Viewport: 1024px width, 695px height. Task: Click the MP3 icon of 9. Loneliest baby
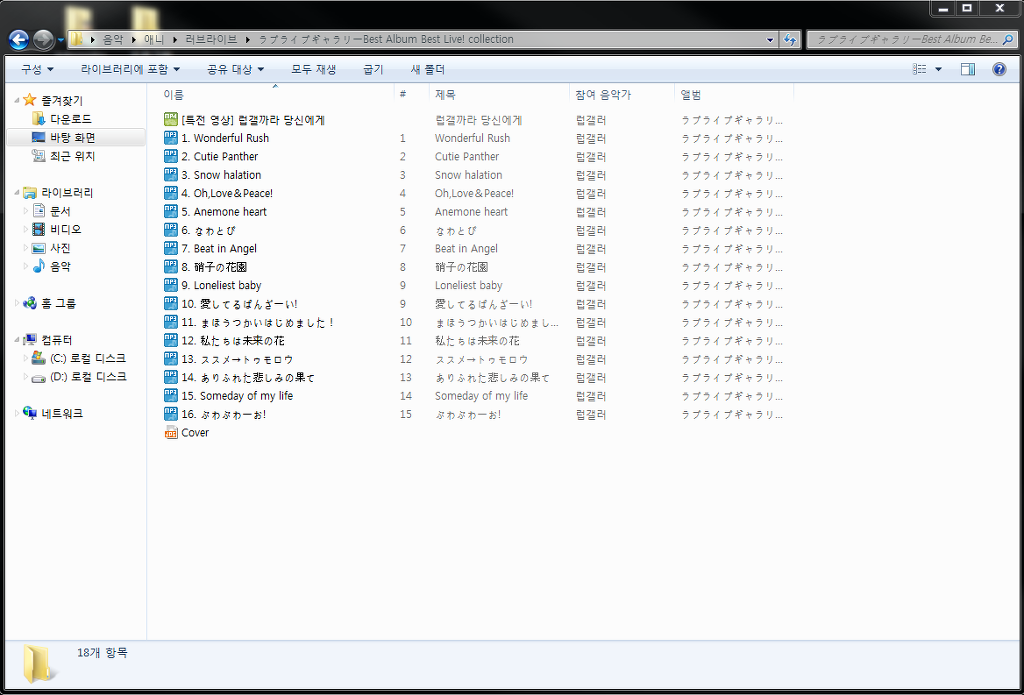pyautogui.click(x=170, y=284)
